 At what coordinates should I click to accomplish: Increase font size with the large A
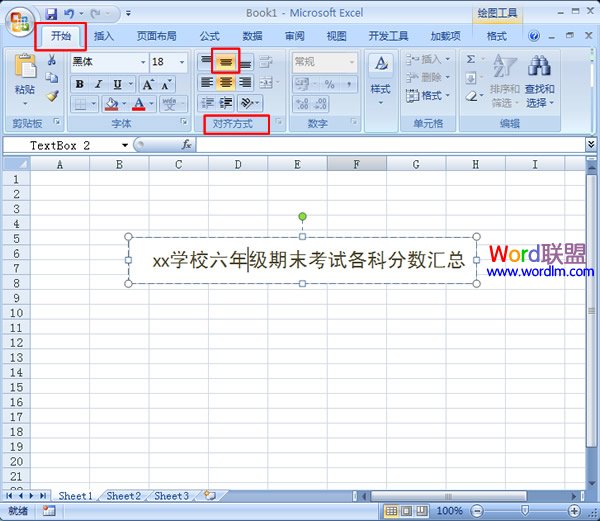click(x=148, y=85)
